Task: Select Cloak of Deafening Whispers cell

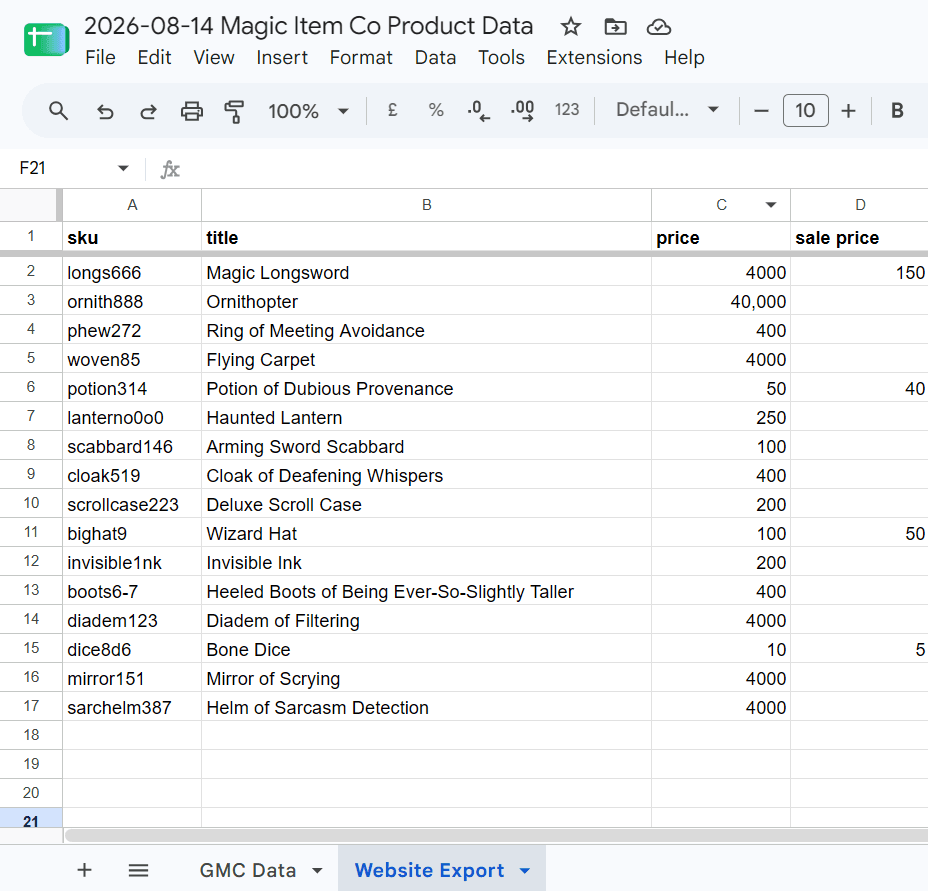Action: pos(426,475)
